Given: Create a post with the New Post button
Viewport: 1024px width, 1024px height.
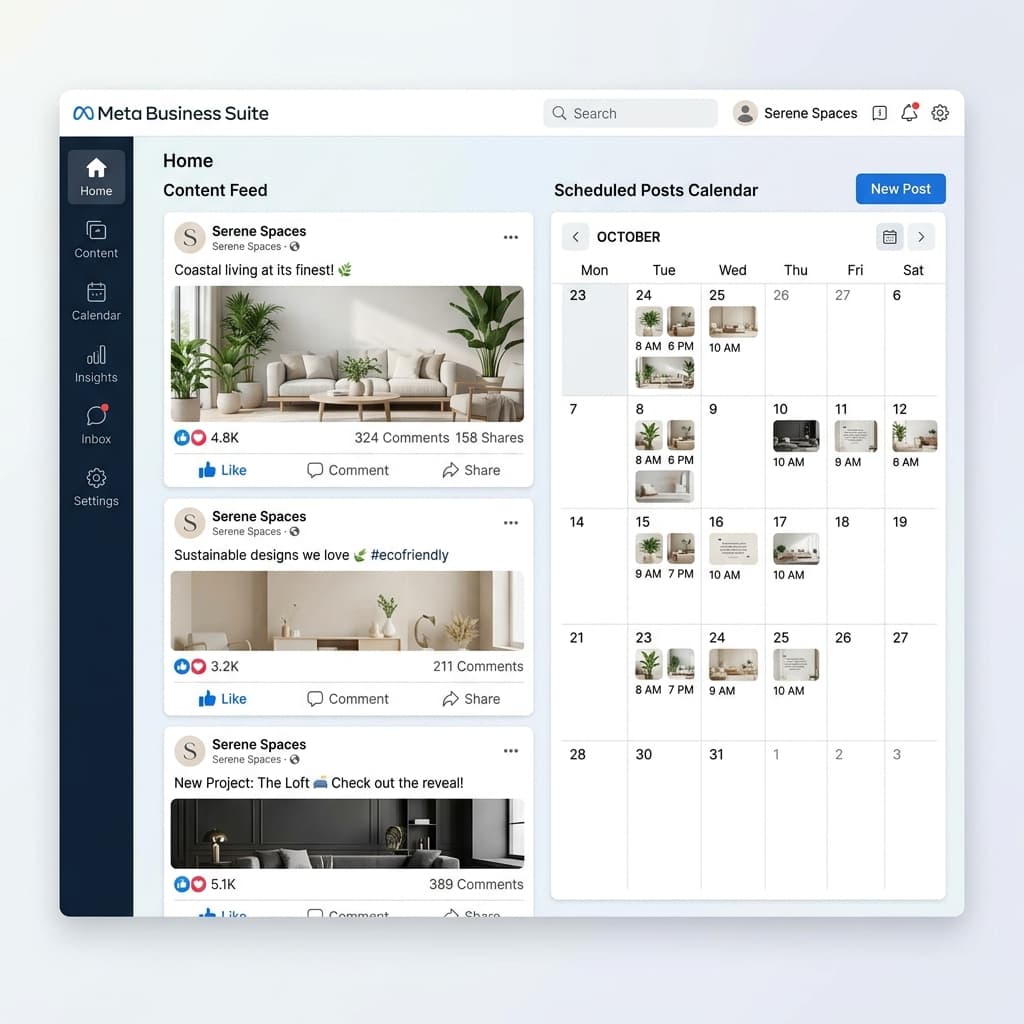Looking at the screenshot, I should pos(900,189).
